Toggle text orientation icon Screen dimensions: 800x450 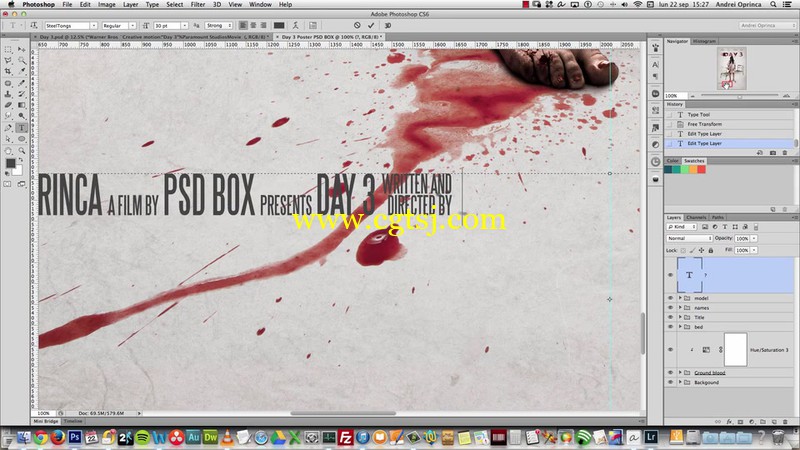pos(34,25)
